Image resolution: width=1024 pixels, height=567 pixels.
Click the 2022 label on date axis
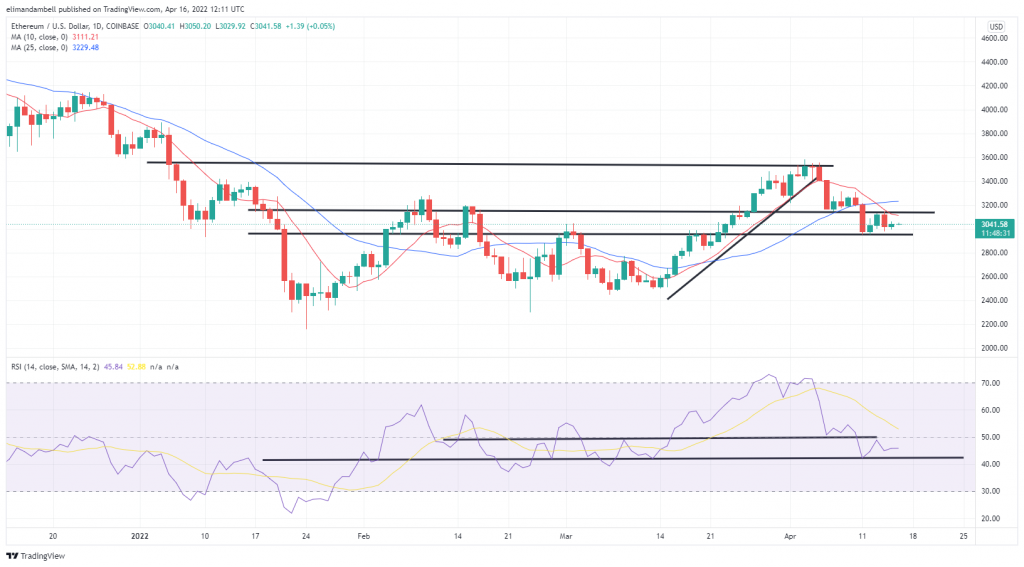[140, 536]
